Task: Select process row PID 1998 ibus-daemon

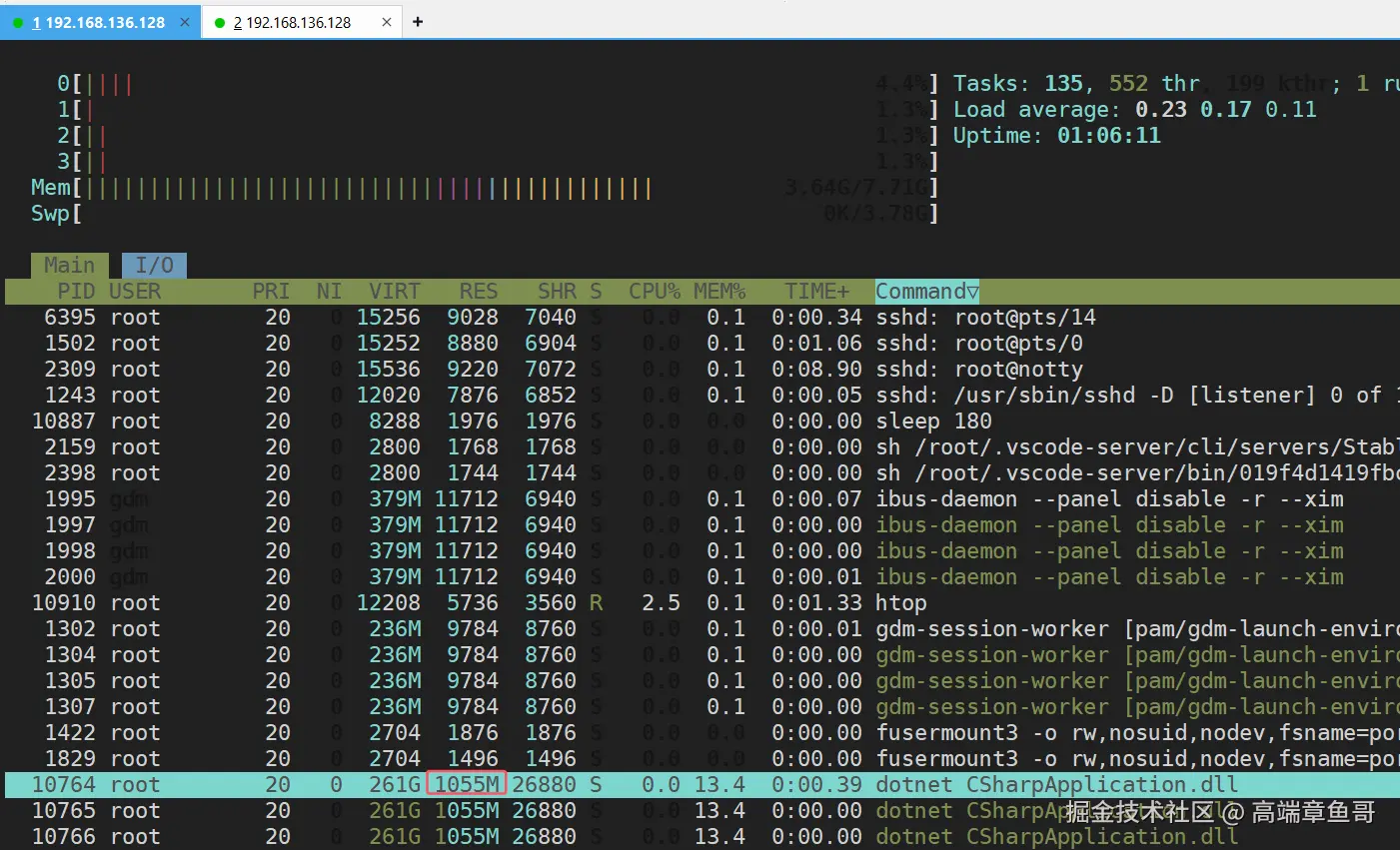Action: click(x=702, y=551)
